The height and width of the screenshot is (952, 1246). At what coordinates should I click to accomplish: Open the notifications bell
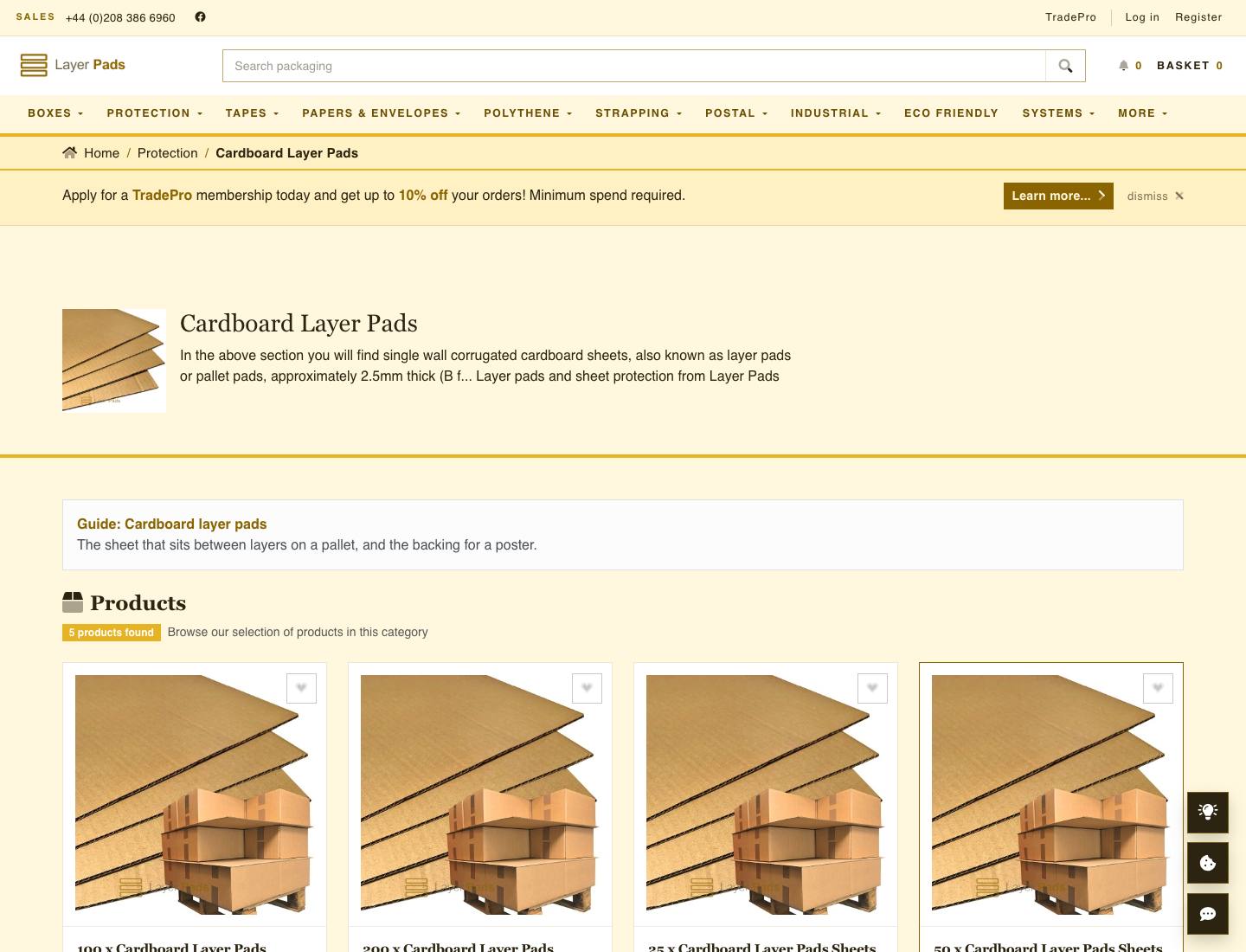(1123, 66)
